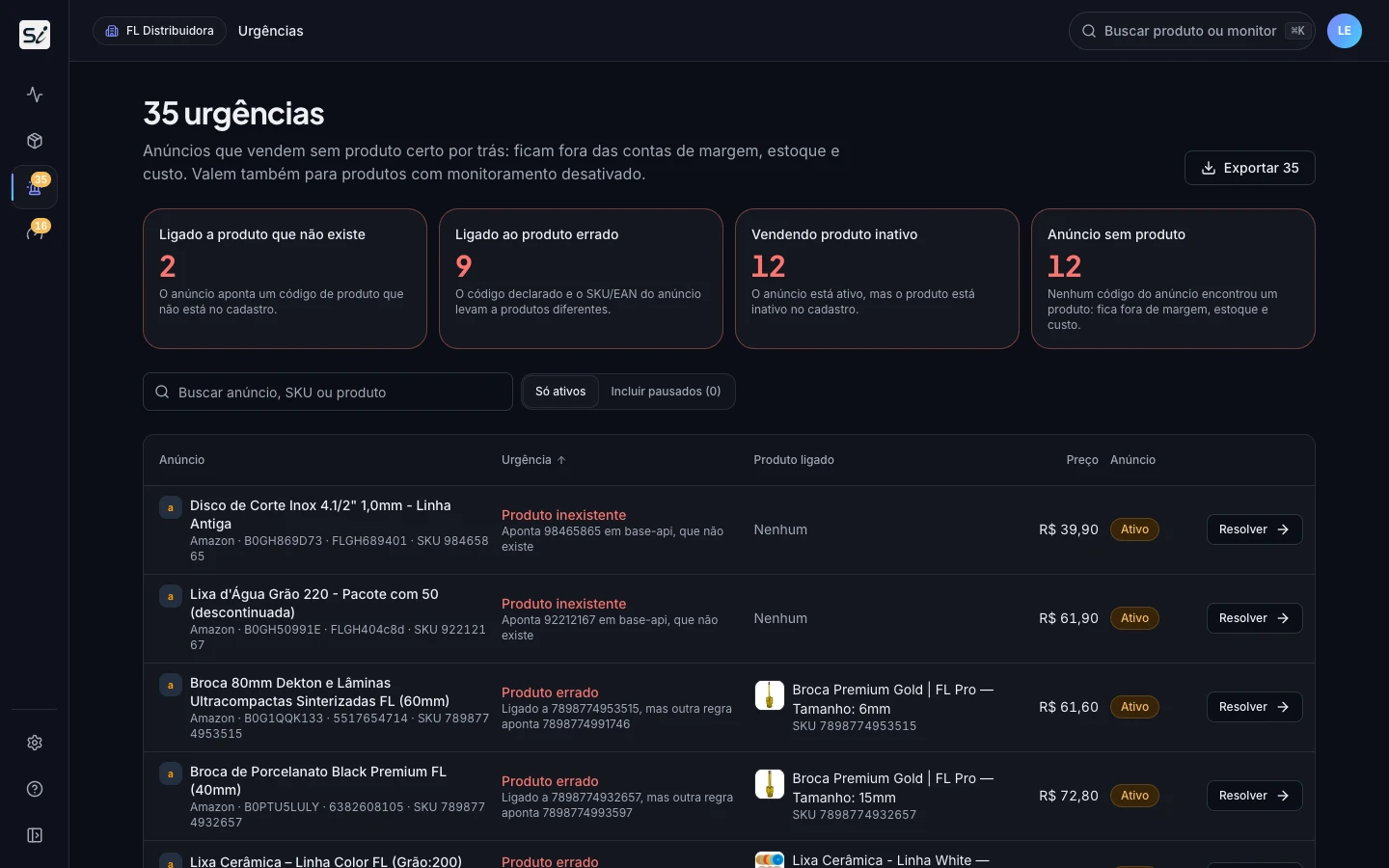Click Produto inexistente label mentioning 98465865
The width and height of the screenshot is (1389, 868).
click(x=563, y=515)
